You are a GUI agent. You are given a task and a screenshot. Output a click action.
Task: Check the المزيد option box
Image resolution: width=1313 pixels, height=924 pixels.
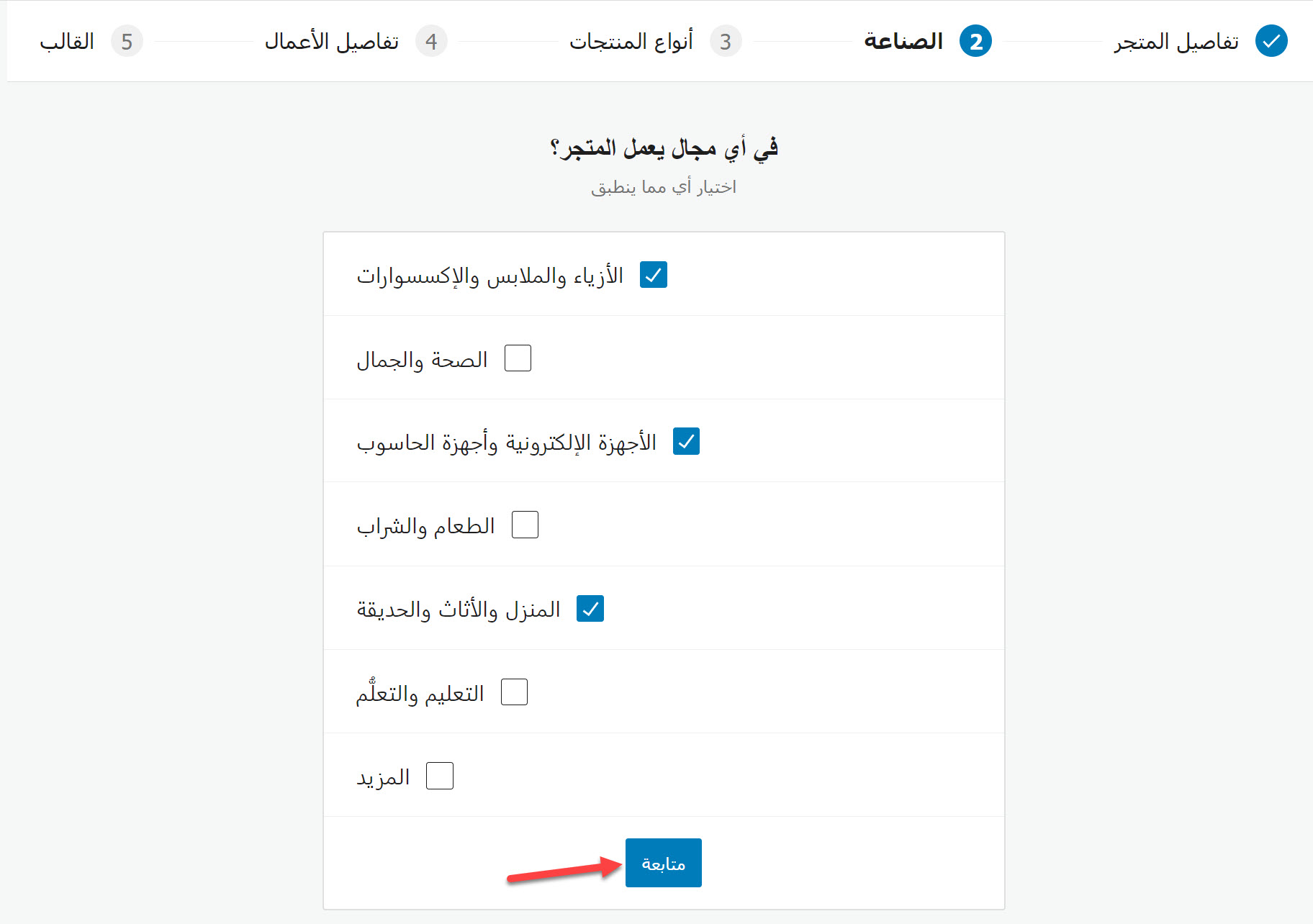click(x=440, y=776)
